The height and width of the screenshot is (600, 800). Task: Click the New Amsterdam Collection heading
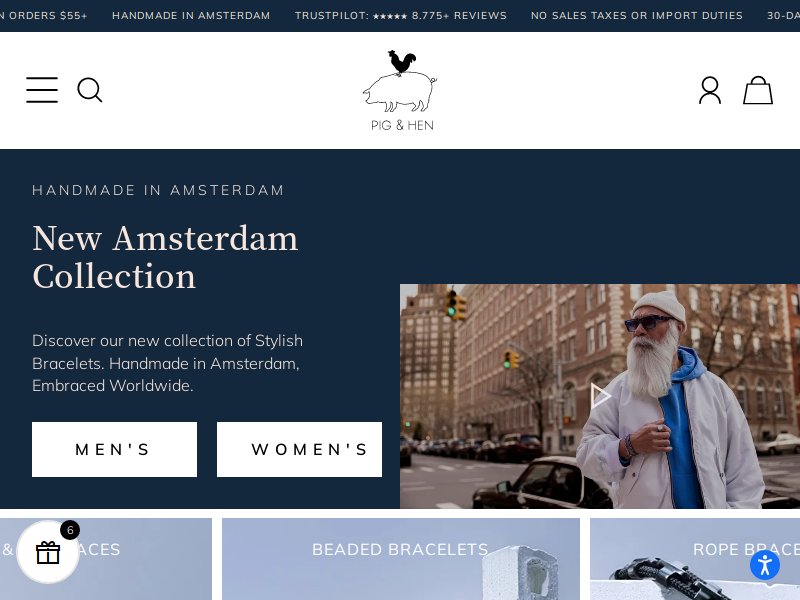pyautogui.click(x=165, y=257)
